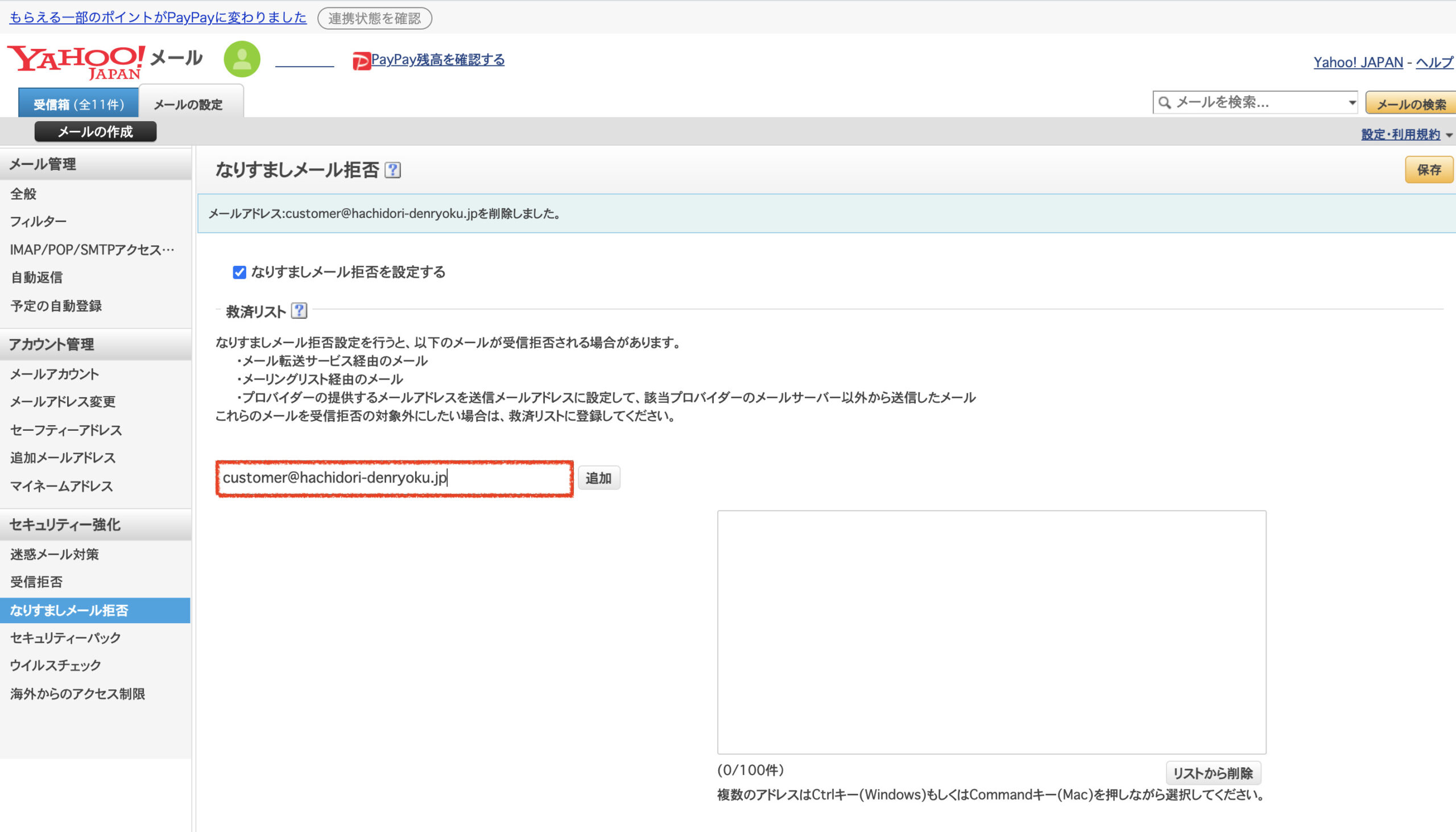Click the 追加 button
The image size is (1456, 832).
point(598,478)
